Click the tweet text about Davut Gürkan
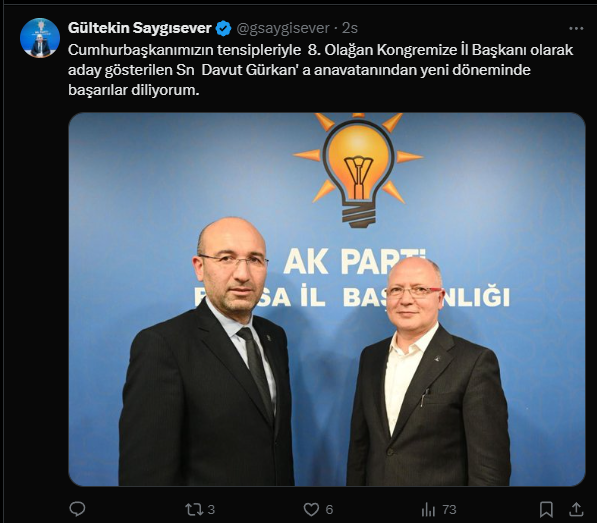The height and width of the screenshot is (523, 597). tap(321, 70)
